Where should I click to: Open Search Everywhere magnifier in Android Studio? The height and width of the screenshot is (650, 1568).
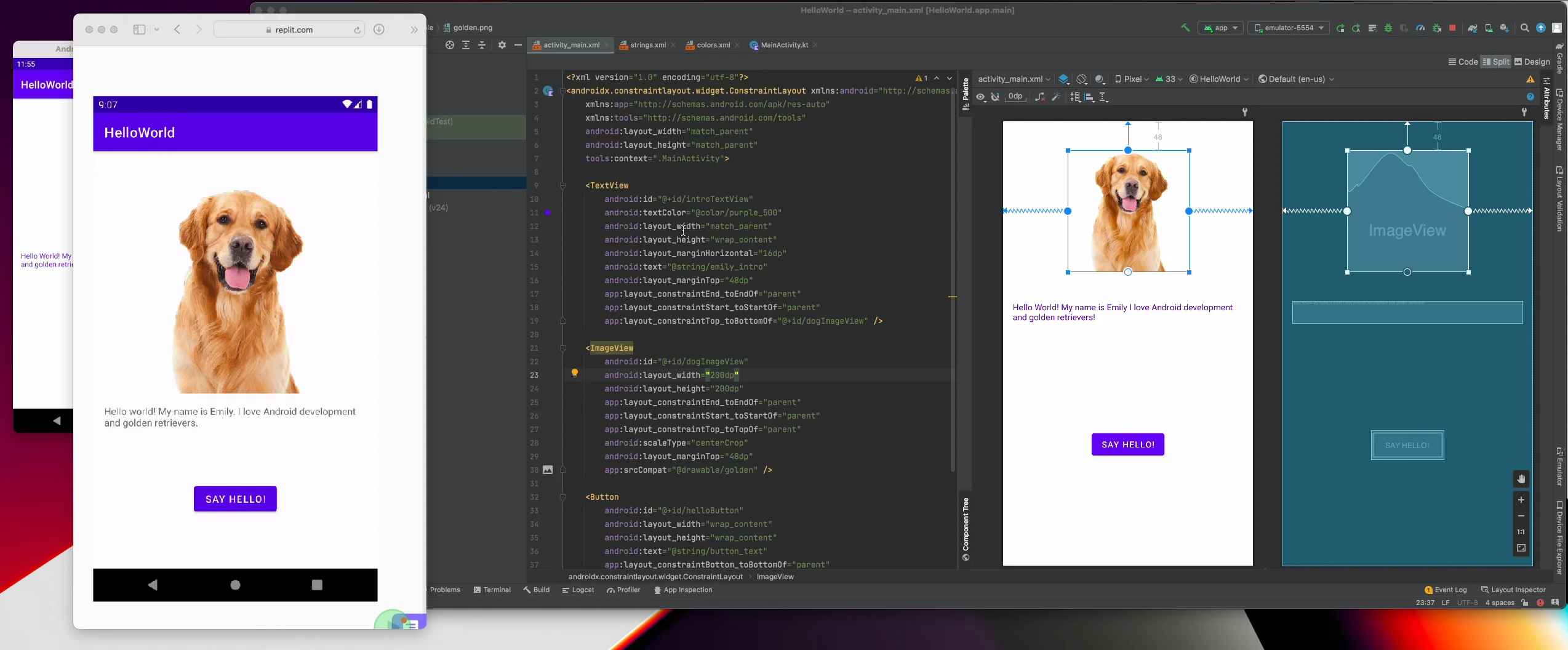(1524, 28)
